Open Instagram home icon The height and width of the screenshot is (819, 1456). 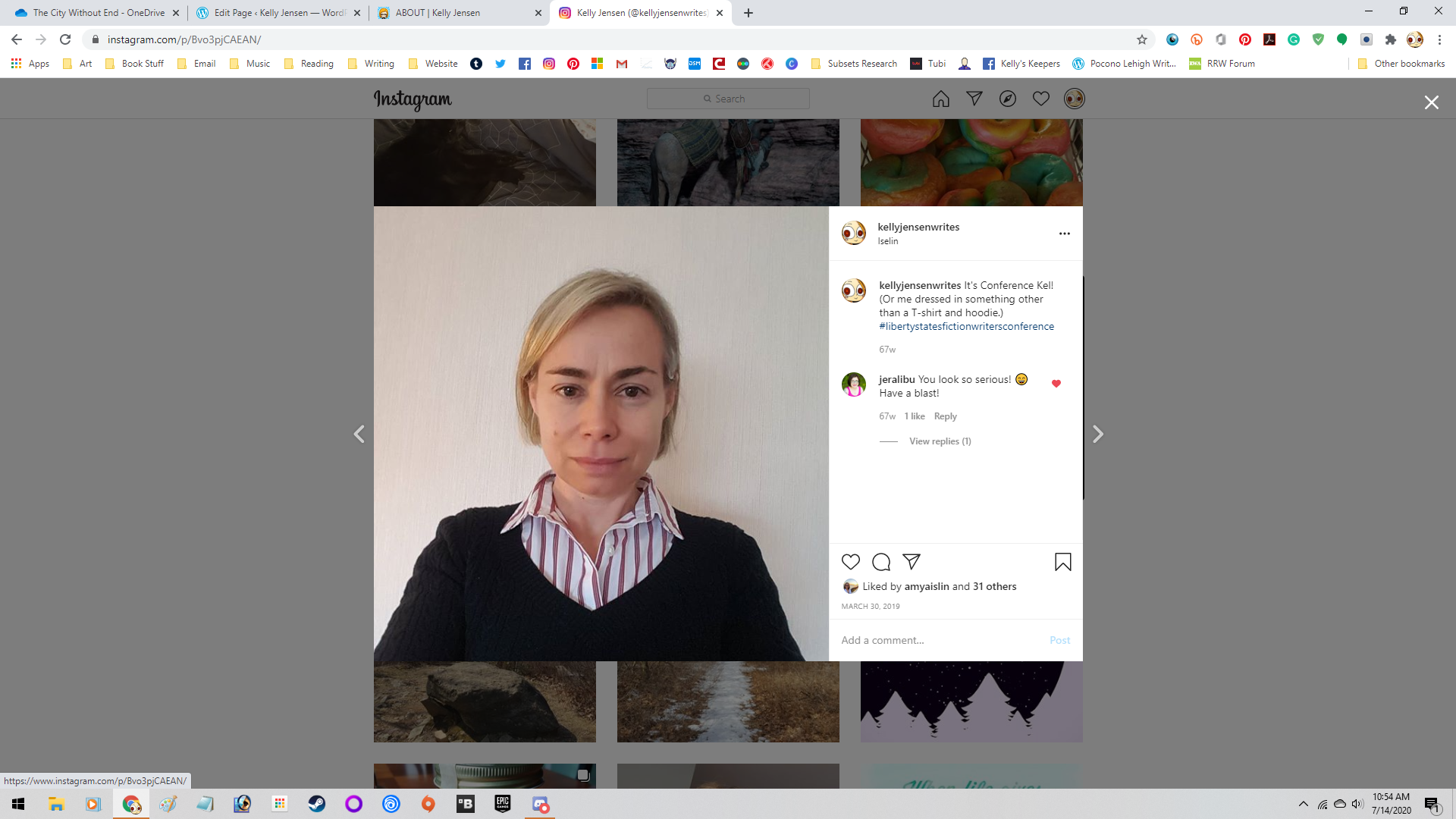tap(940, 99)
